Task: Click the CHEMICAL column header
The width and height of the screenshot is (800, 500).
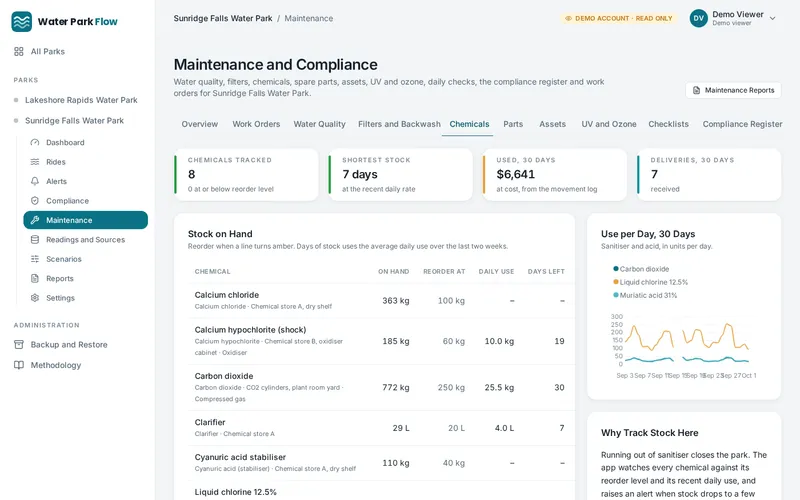Action: [212, 271]
